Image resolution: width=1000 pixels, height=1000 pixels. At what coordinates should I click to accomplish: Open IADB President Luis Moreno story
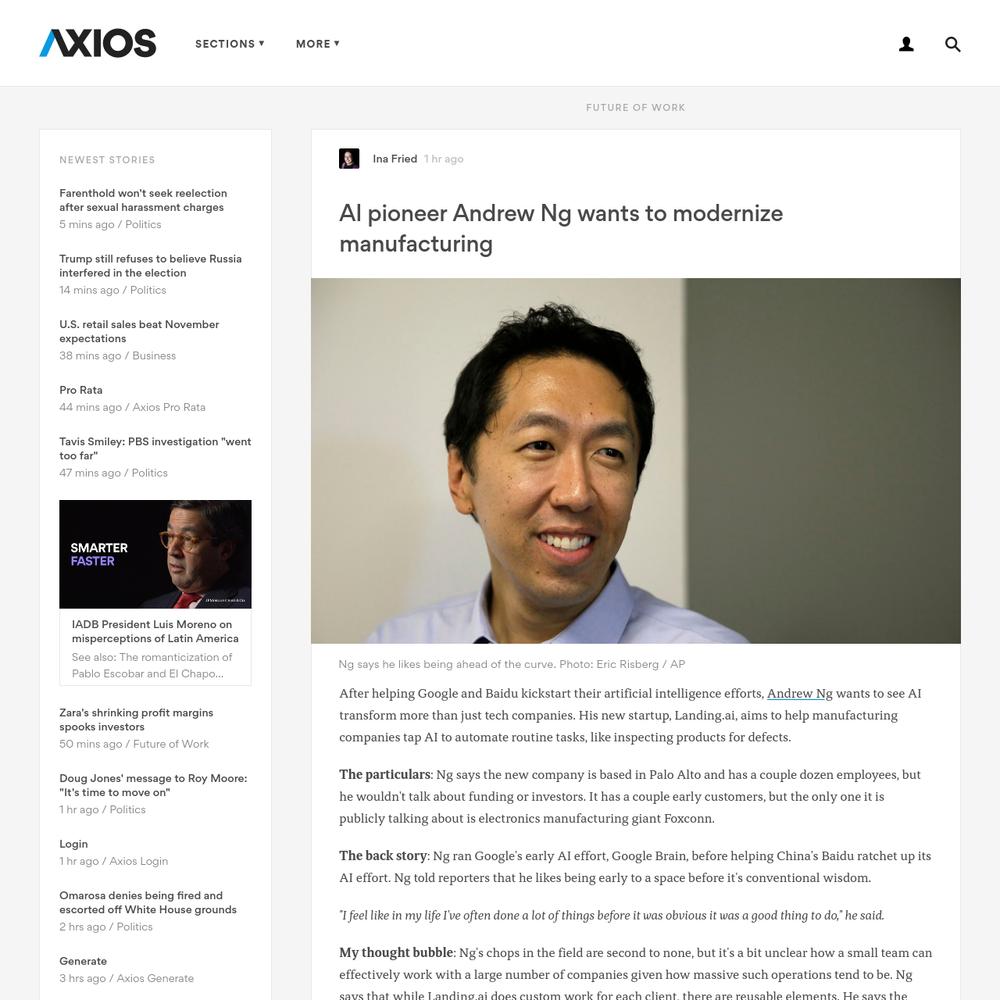pos(155,631)
